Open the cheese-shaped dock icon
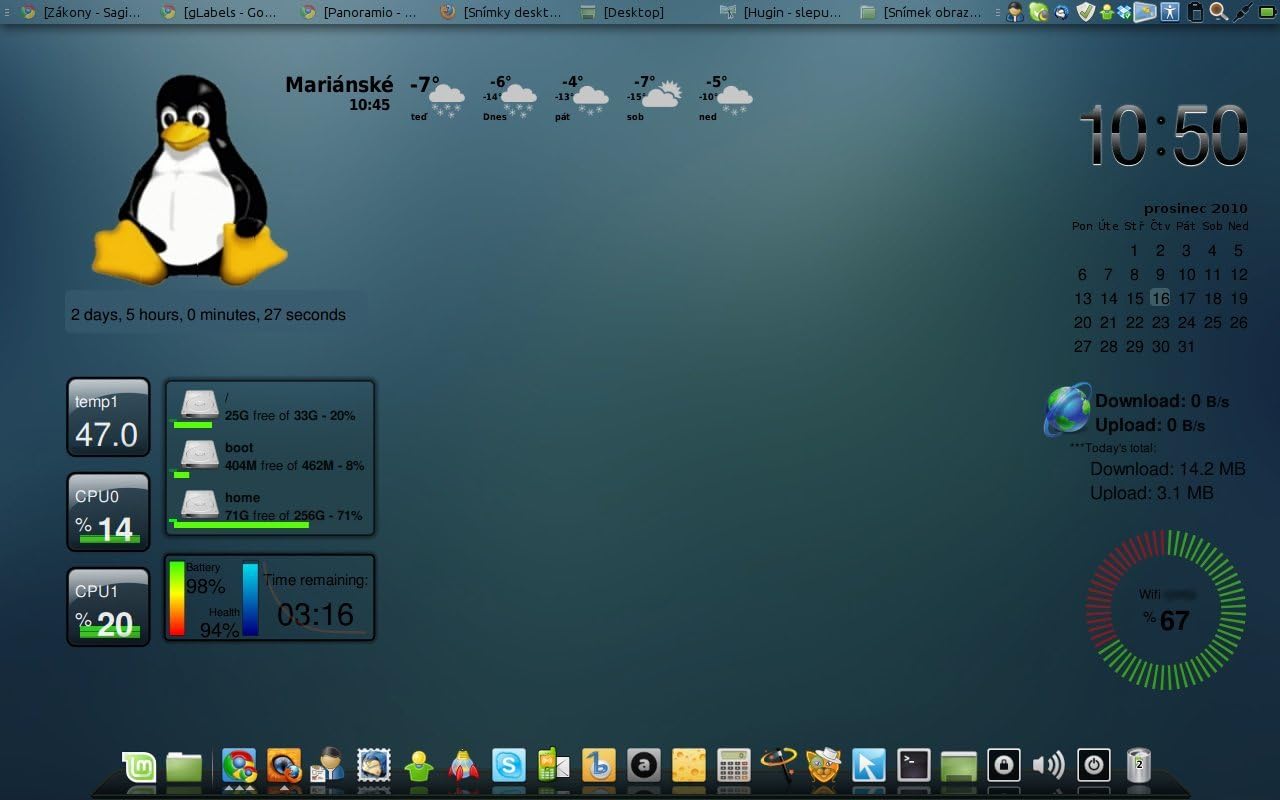Image resolution: width=1280 pixels, height=800 pixels. (689, 766)
